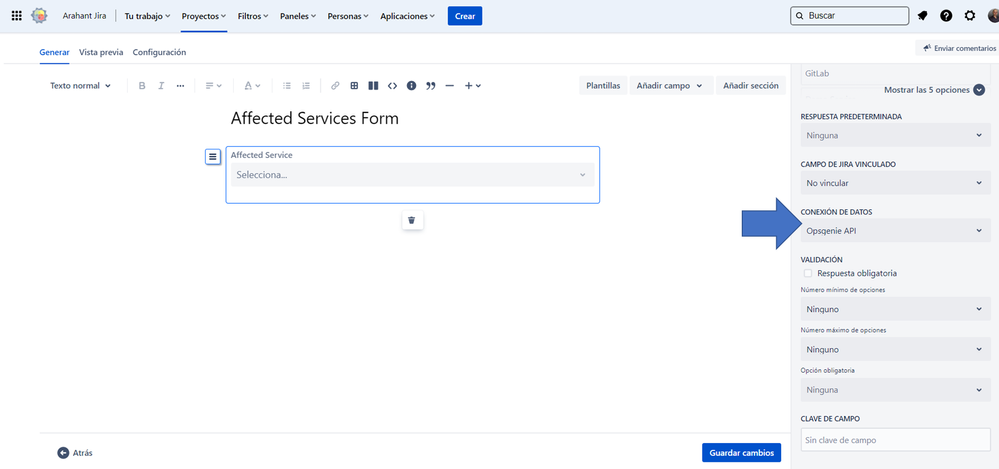Open the Tu trabajo menu
999x469 pixels.
click(147, 16)
